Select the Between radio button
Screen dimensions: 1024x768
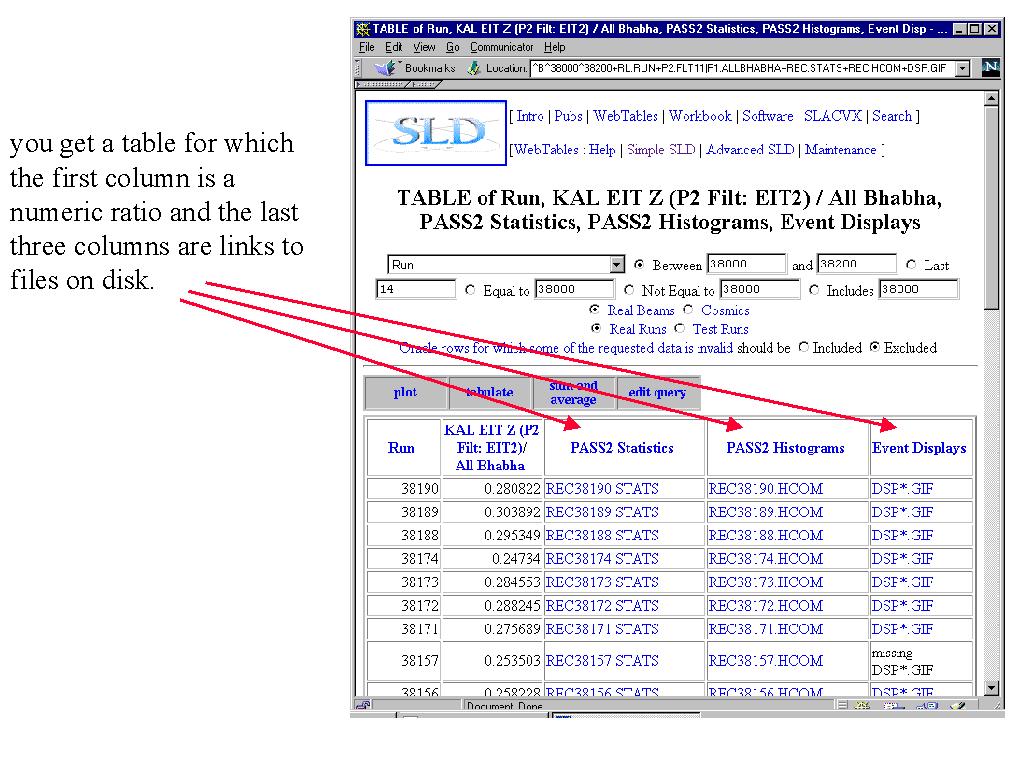(x=640, y=265)
